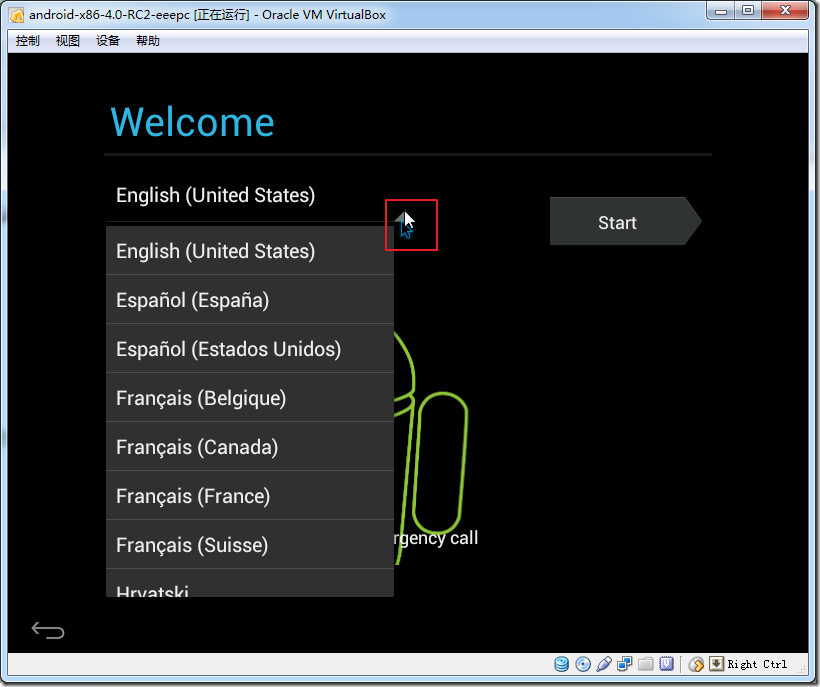The width and height of the screenshot is (820, 687).
Task: Click the virtualization features chip icon
Action: coord(666,664)
